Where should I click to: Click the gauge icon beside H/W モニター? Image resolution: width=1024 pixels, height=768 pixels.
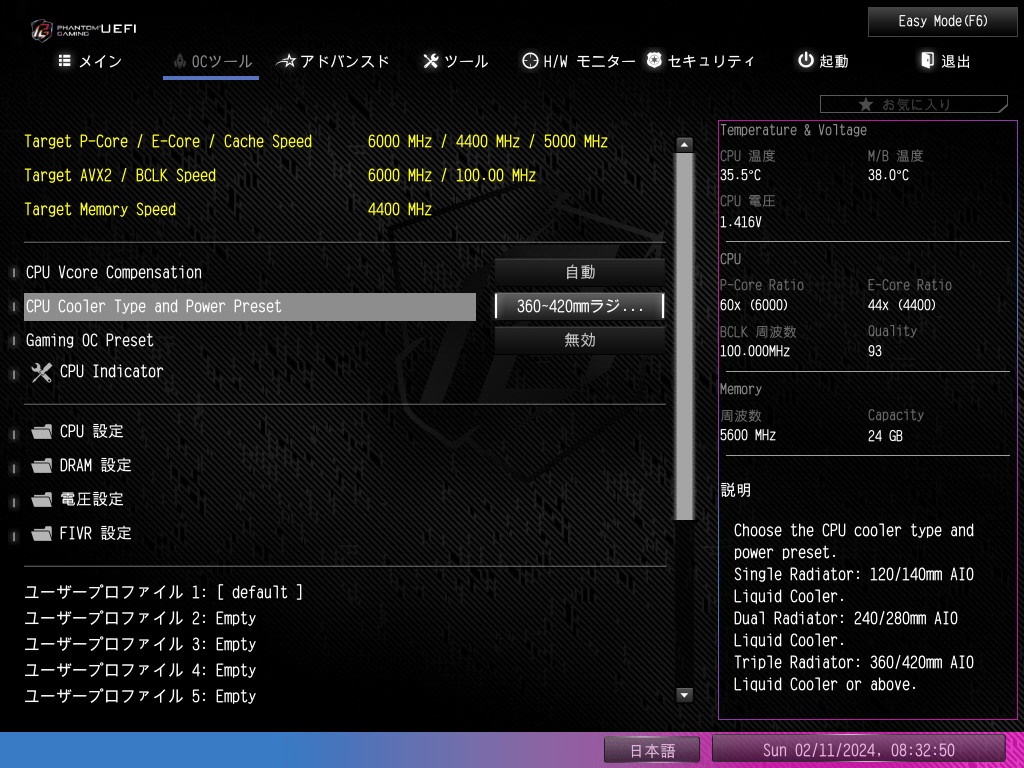530,61
